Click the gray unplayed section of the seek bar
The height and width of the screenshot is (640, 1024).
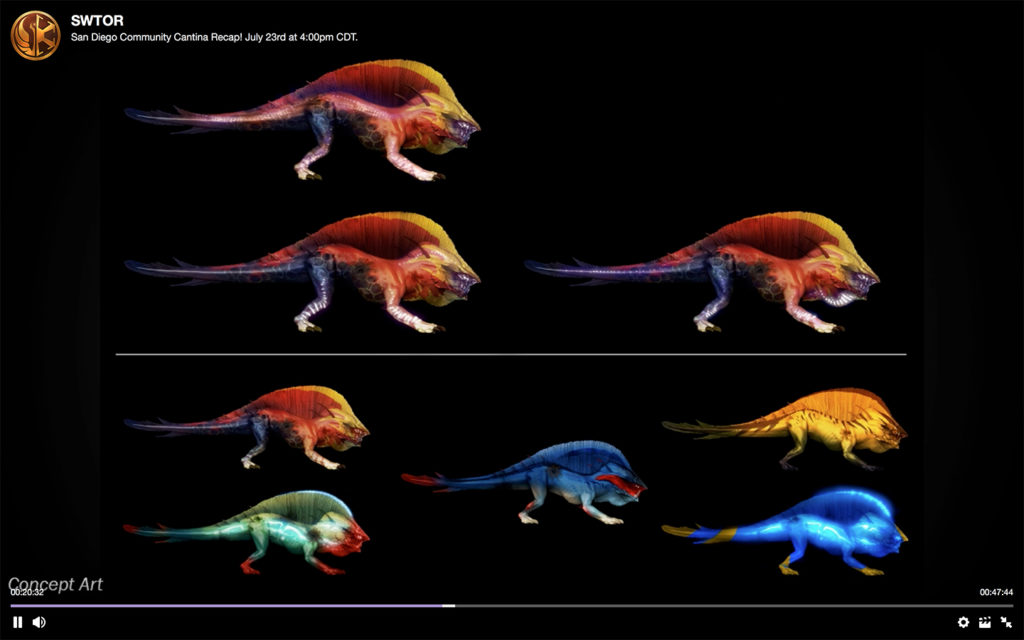coord(730,605)
